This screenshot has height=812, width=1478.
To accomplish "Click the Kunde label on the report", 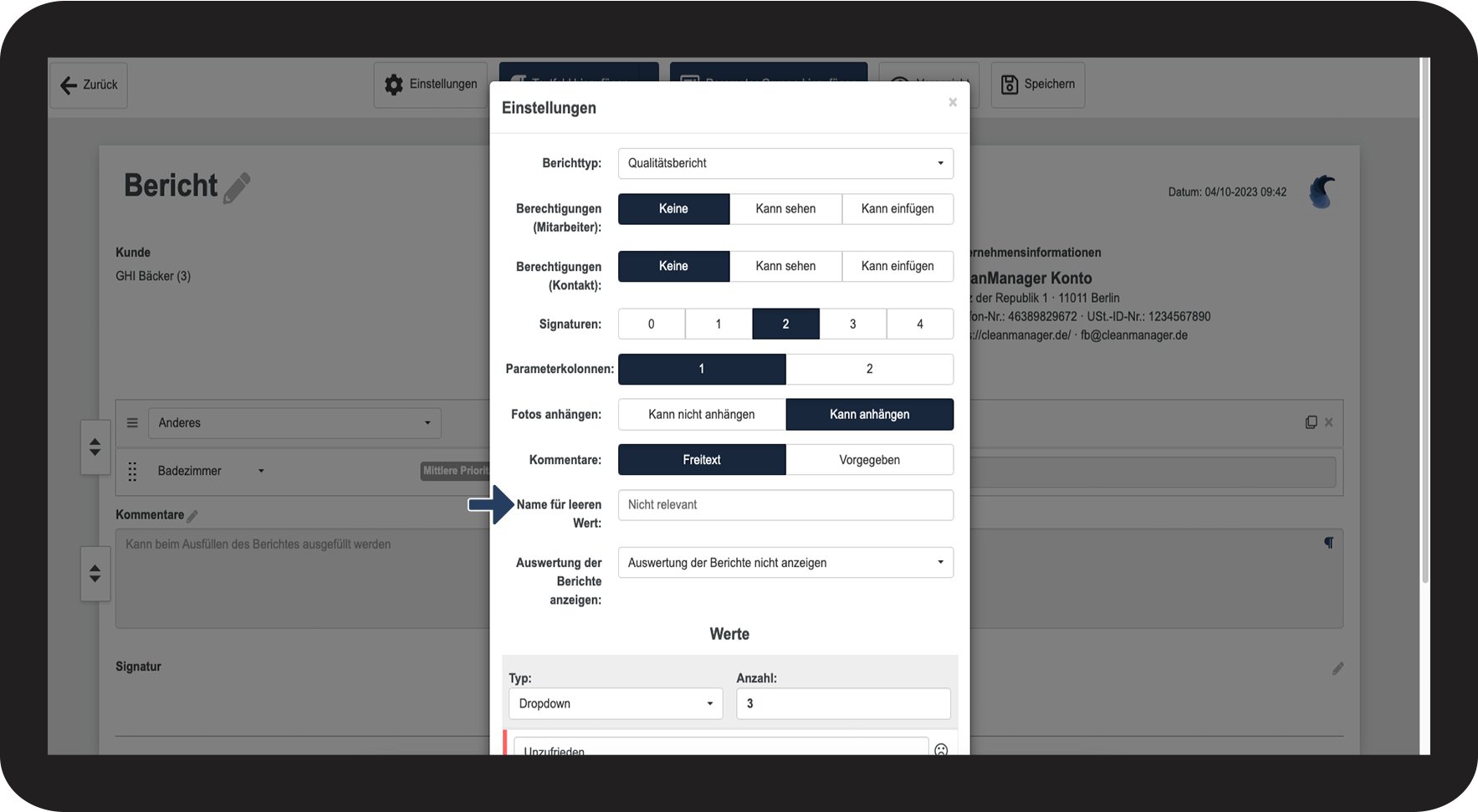I will [x=133, y=253].
